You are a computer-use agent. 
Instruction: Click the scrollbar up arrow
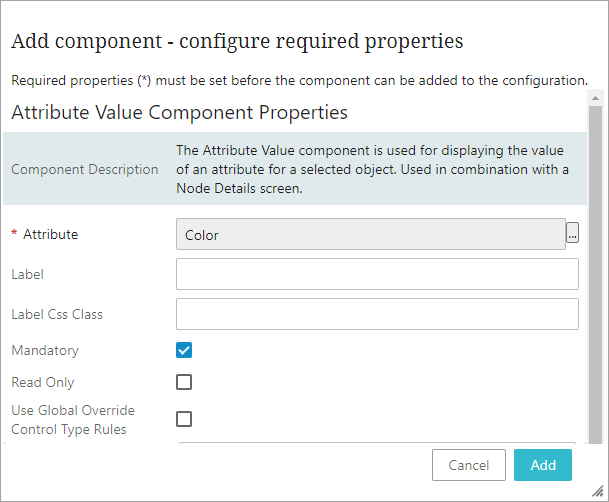point(595,98)
